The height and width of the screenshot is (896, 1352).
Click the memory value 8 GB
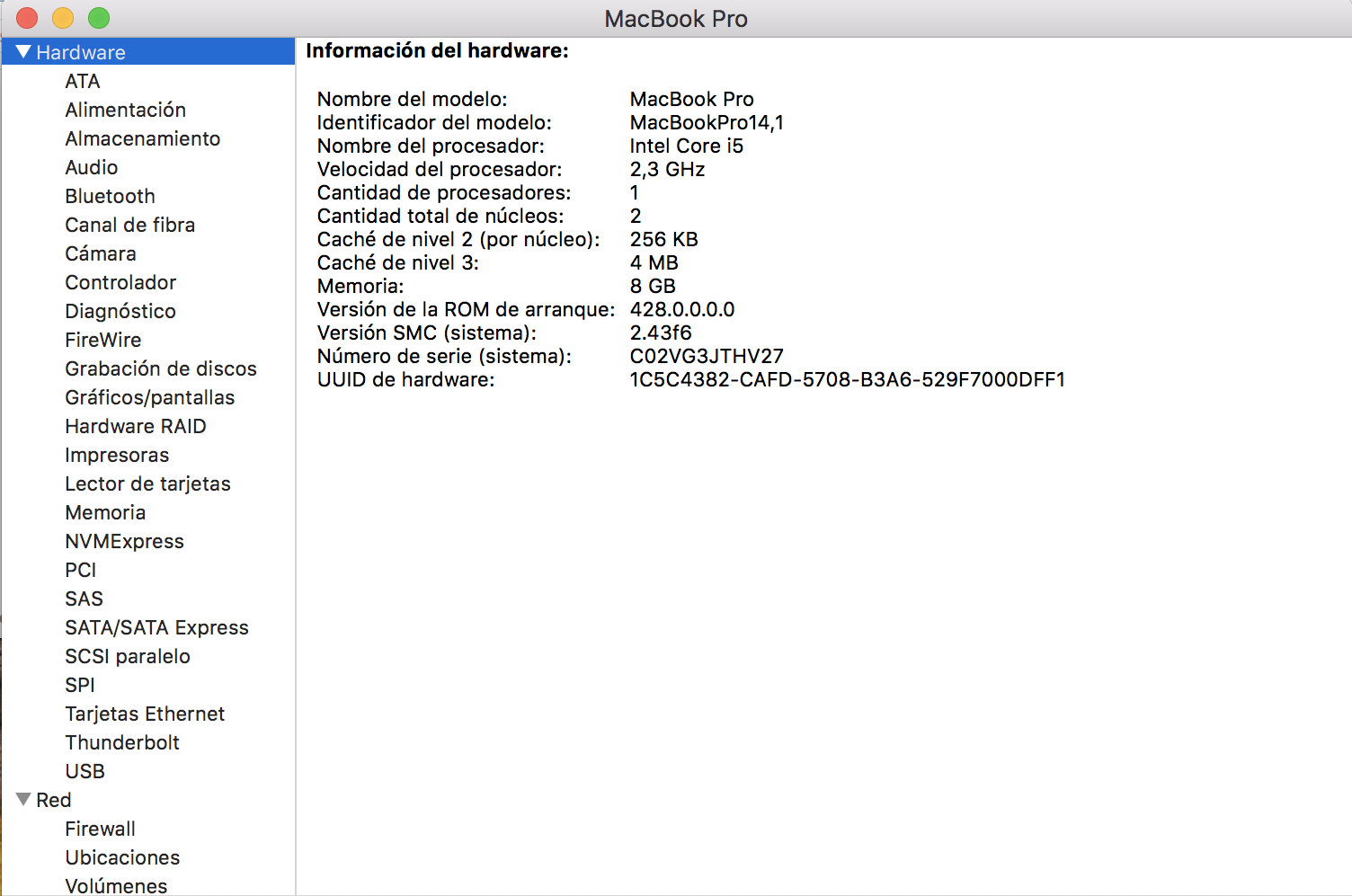click(653, 286)
